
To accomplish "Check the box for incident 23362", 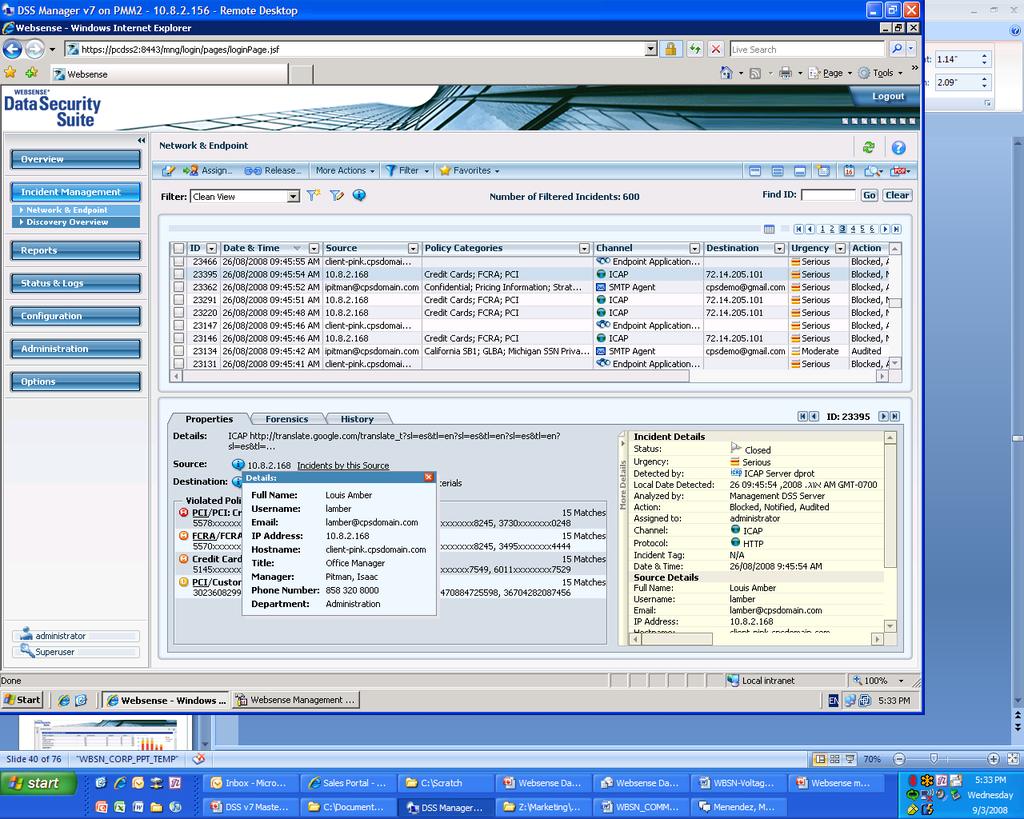I will click(178, 287).
